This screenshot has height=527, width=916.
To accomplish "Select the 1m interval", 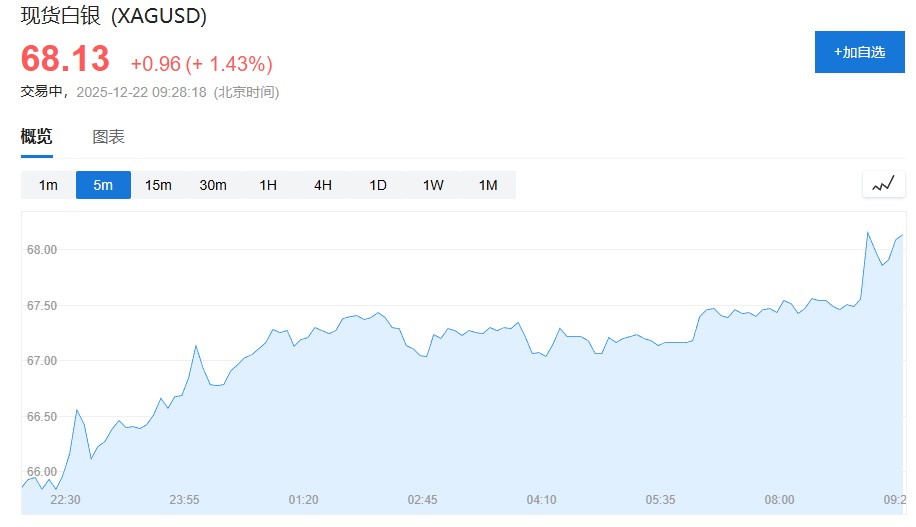I will (x=48, y=185).
